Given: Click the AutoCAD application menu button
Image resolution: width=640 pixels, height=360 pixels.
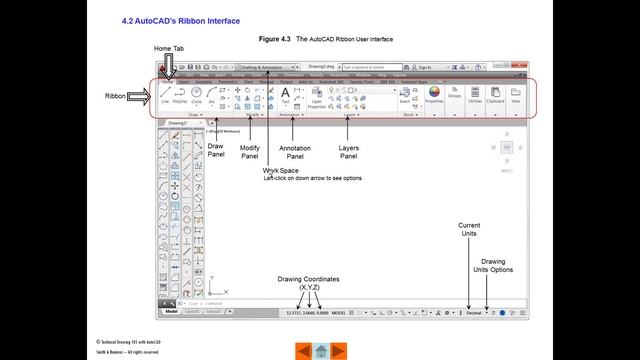Looking at the screenshot, I should click(162, 68).
